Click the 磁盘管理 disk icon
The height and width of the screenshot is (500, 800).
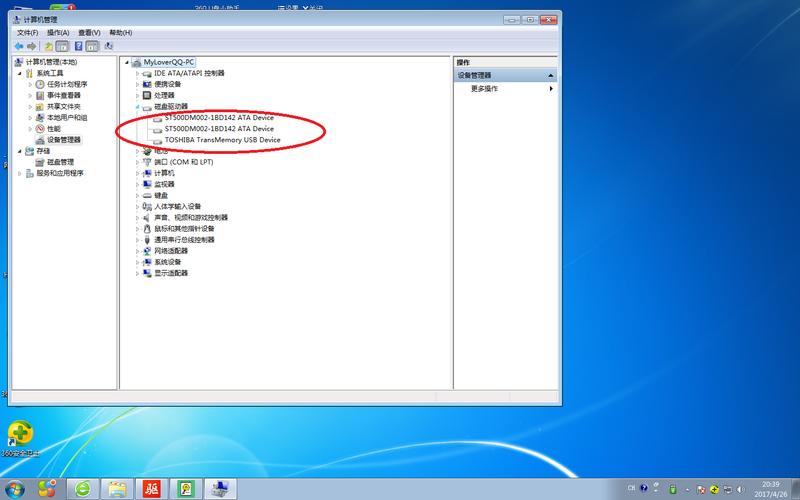pyautogui.click(x=40, y=162)
